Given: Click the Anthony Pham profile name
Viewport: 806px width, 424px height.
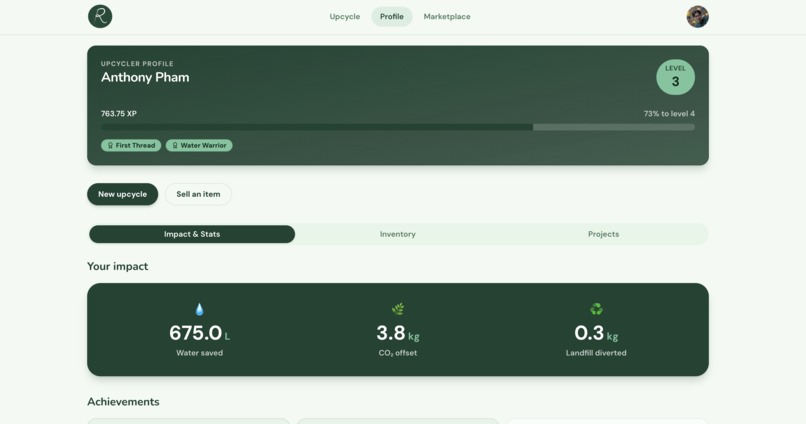Looking at the screenshot, I should coord(145,78).
